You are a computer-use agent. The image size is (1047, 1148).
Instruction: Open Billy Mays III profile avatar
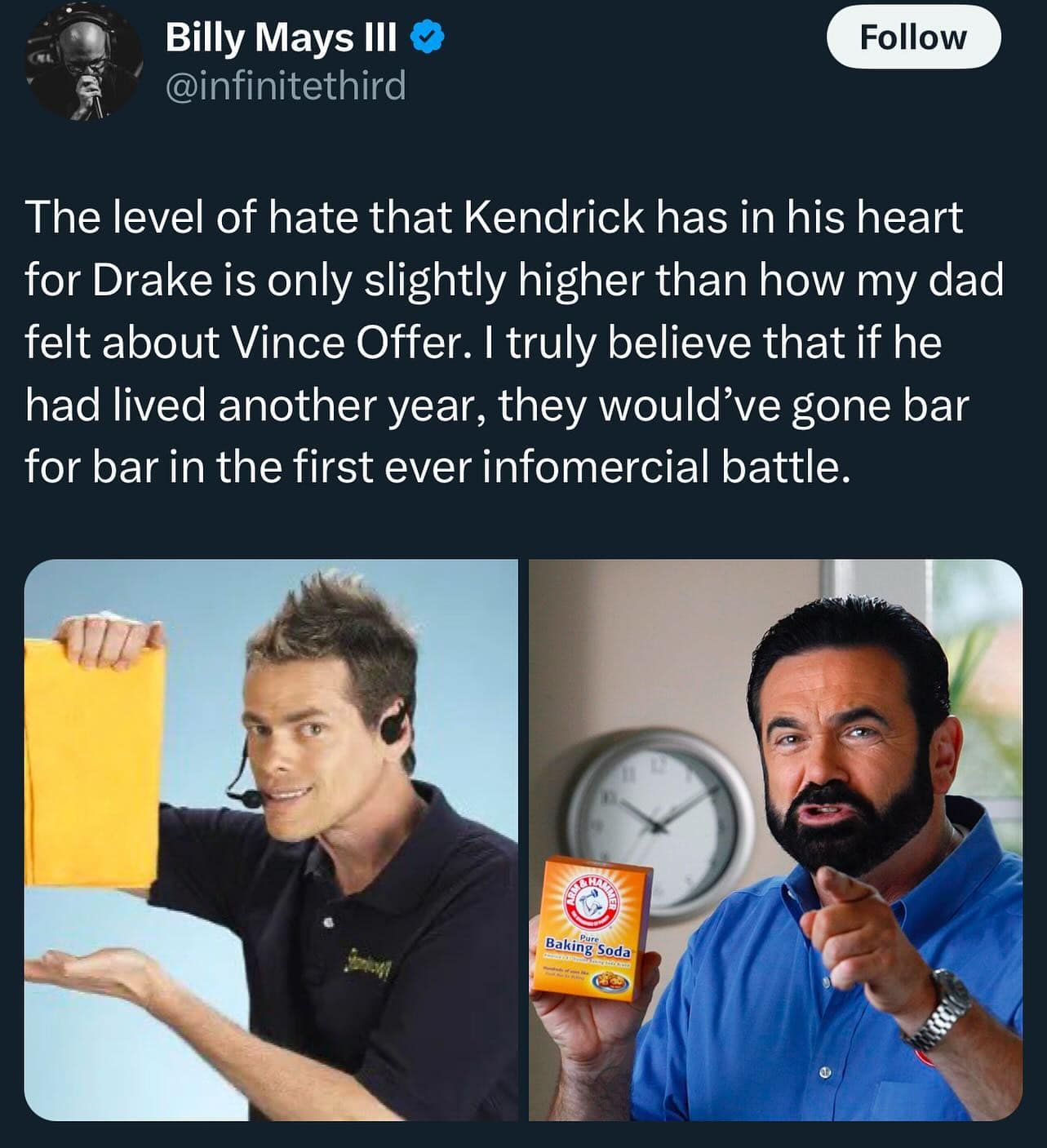coord(83,66)
